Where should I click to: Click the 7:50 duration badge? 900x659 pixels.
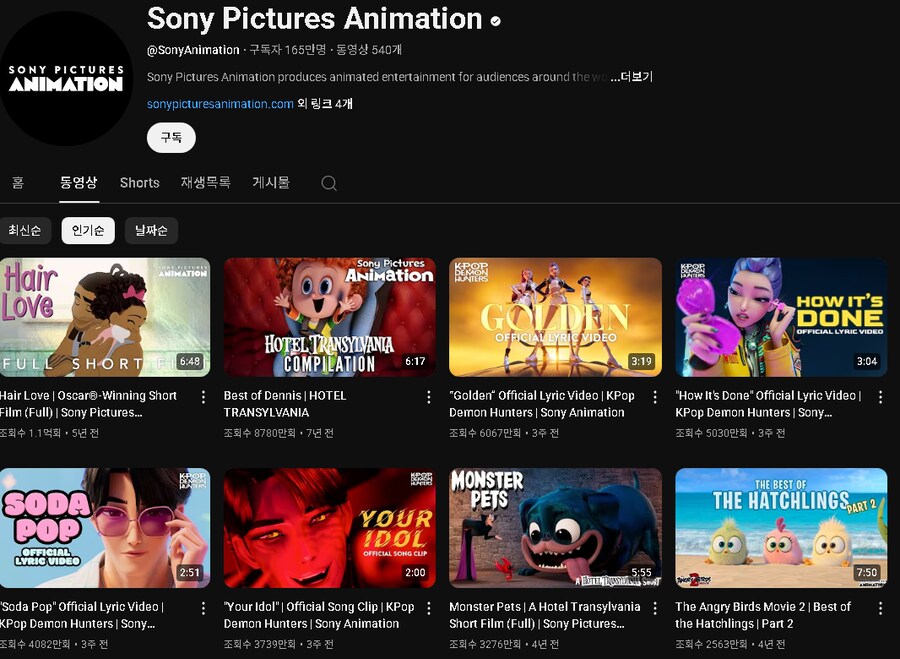click(x=867, y=572)
